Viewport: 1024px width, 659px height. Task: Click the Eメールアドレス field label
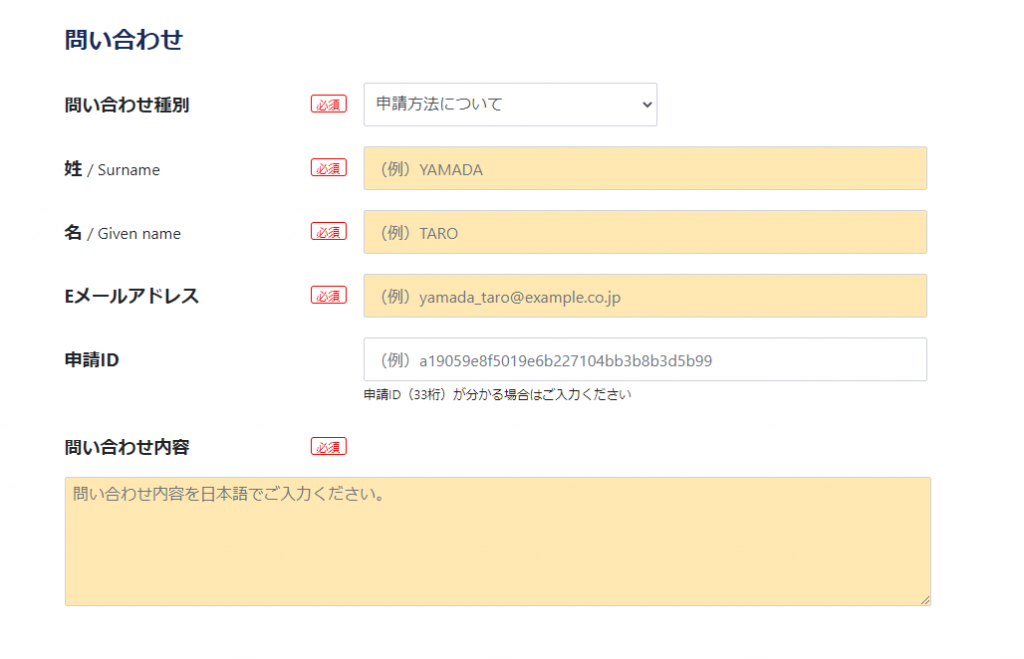pyautogui.click(x=131, y=295)
